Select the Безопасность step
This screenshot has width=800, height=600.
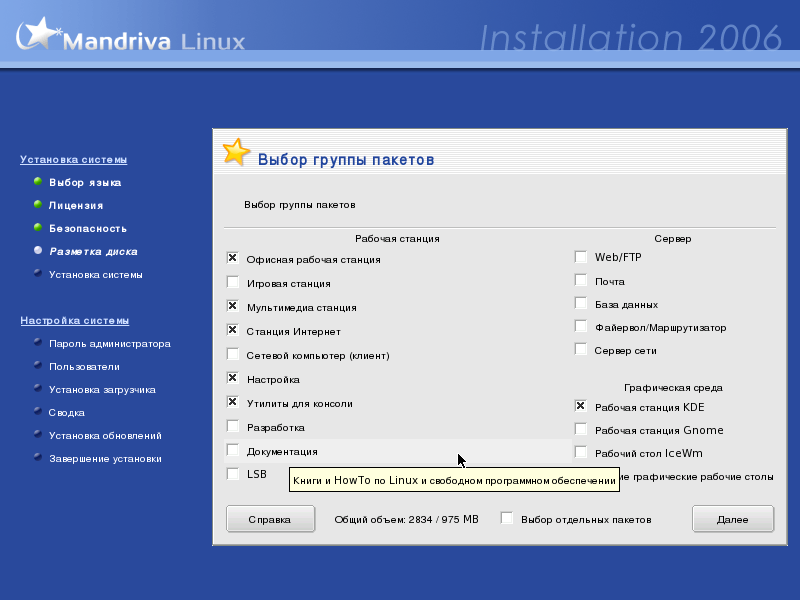click(88, 229)
